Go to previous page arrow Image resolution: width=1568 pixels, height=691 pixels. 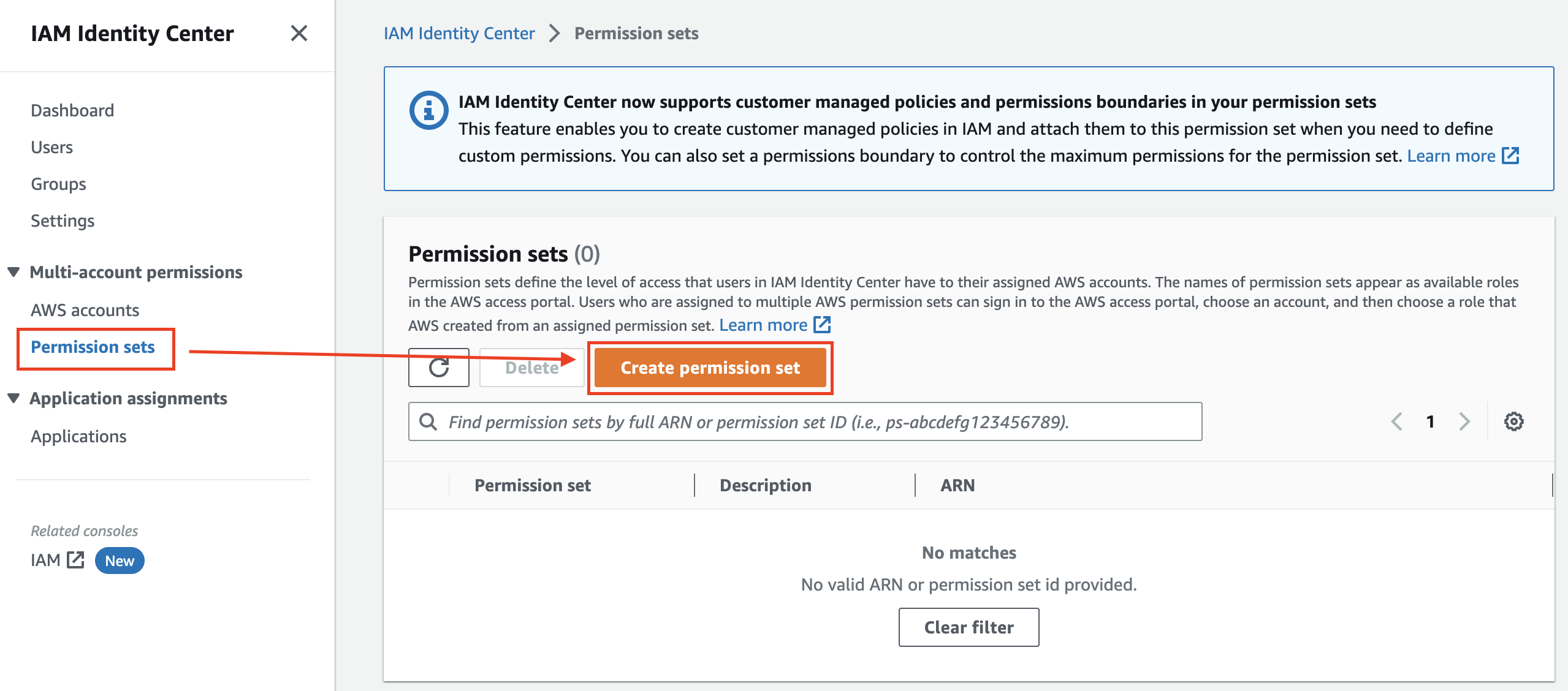1396,421
